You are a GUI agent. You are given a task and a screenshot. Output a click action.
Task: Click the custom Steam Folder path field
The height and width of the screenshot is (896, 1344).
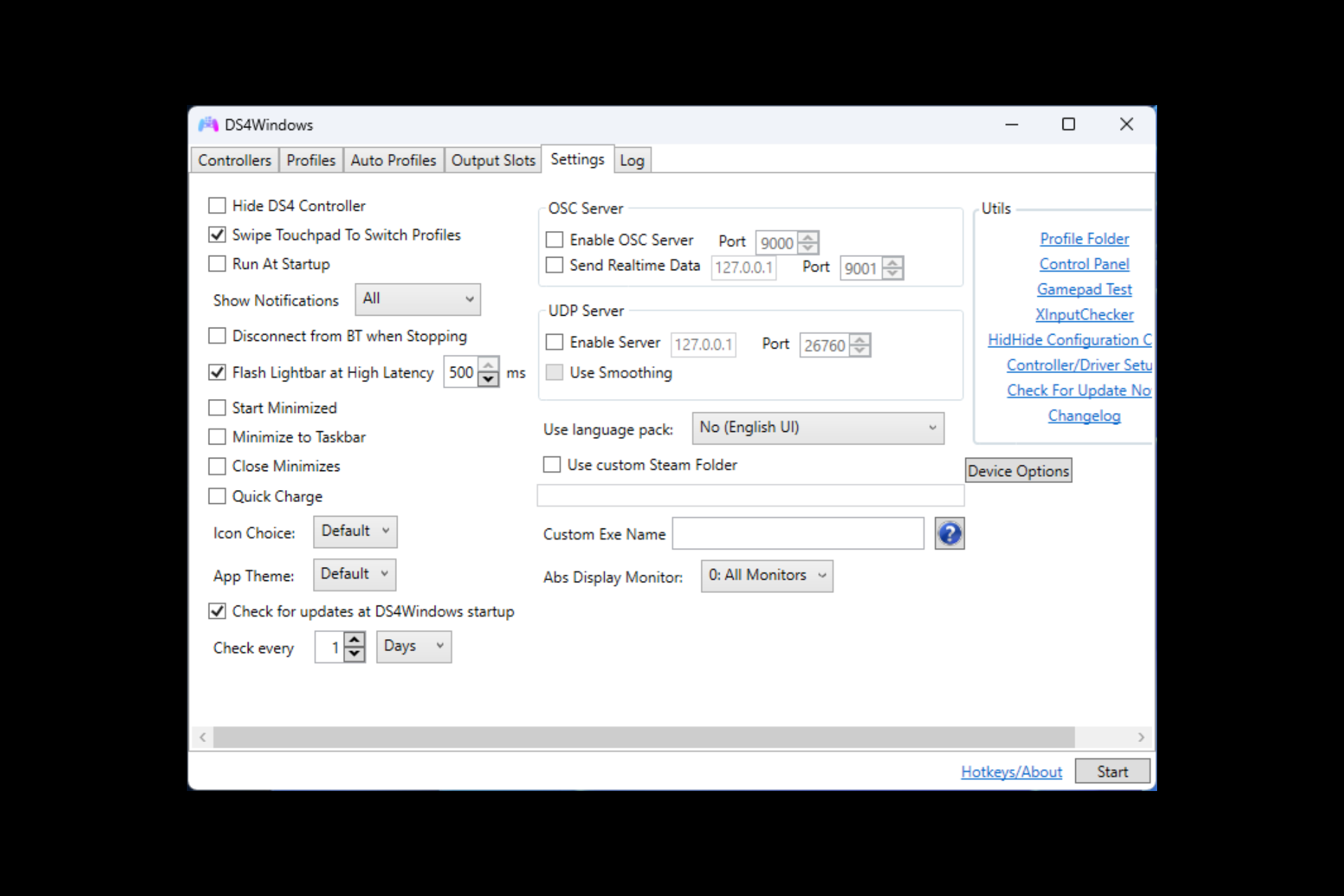750,496
